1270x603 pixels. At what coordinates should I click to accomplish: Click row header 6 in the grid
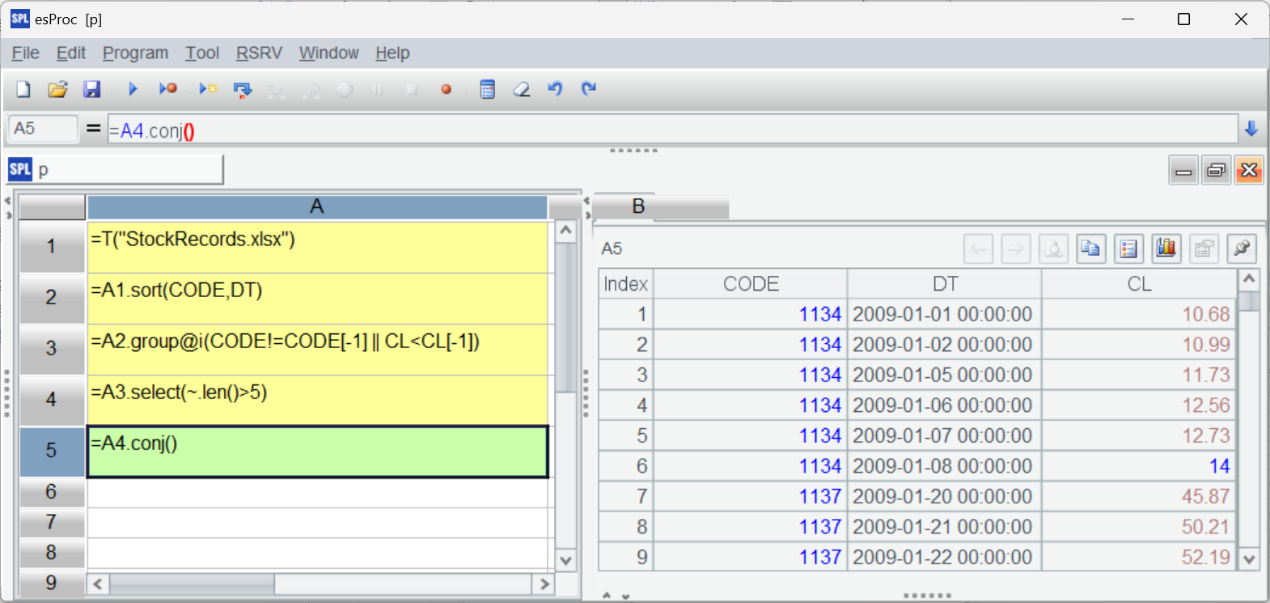coord(52,492)
